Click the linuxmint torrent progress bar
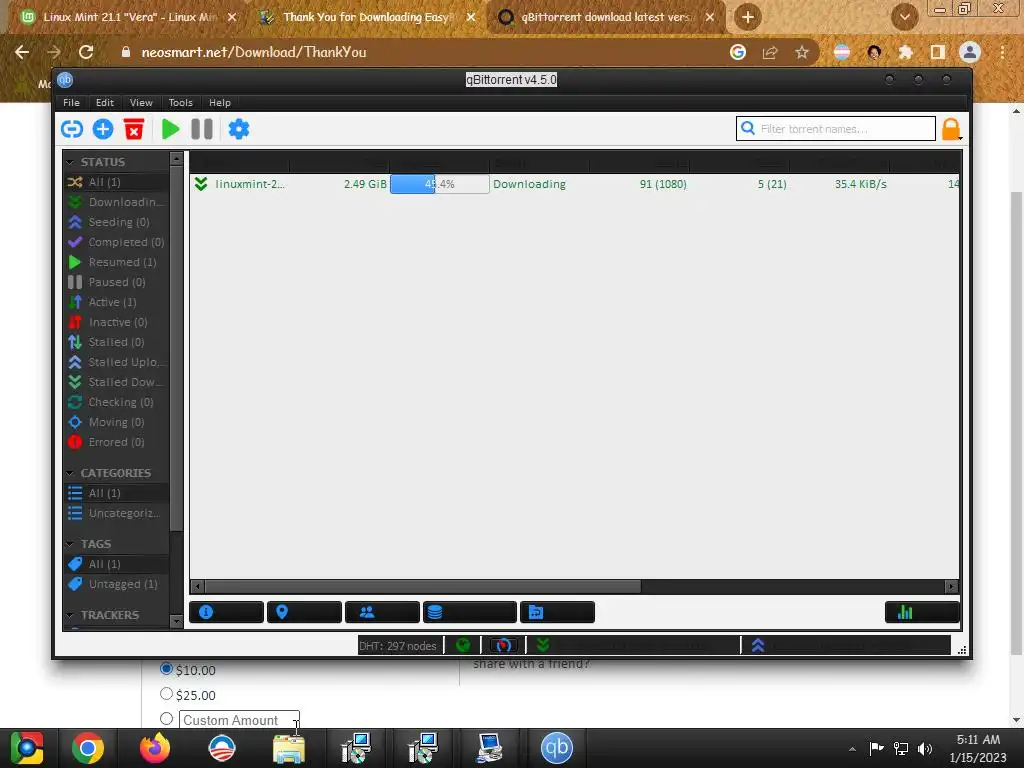This screenshot has width=1024, height=768. coord(440,184)
